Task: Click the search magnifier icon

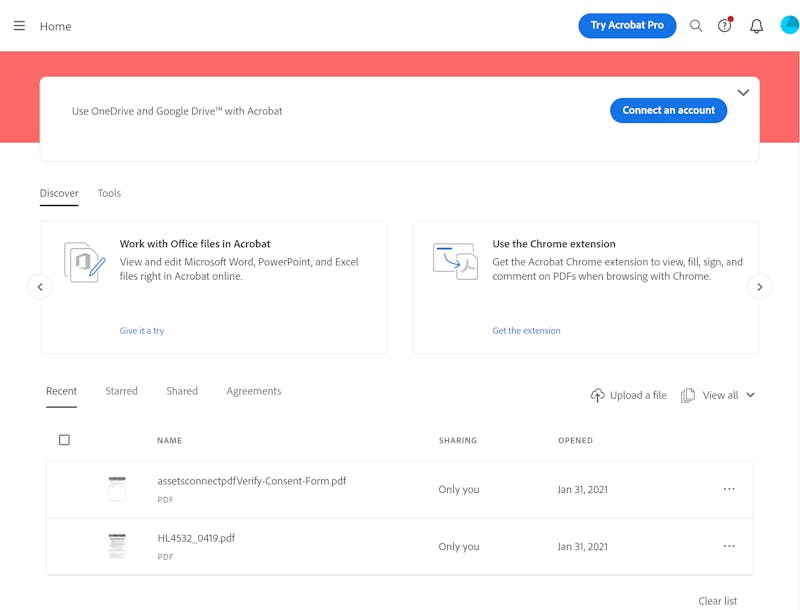Action: (x=695, y=26)
